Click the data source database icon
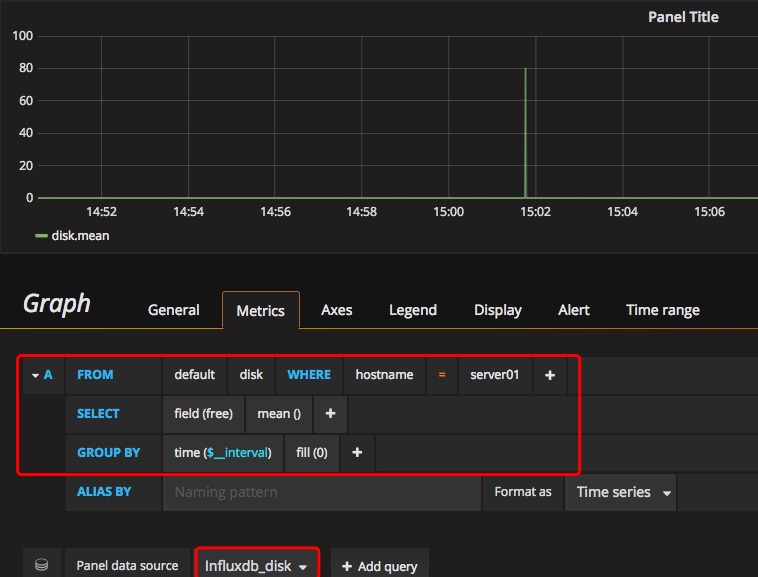Image resolution: width=758 pixels, height=577 pixels. 42,564
